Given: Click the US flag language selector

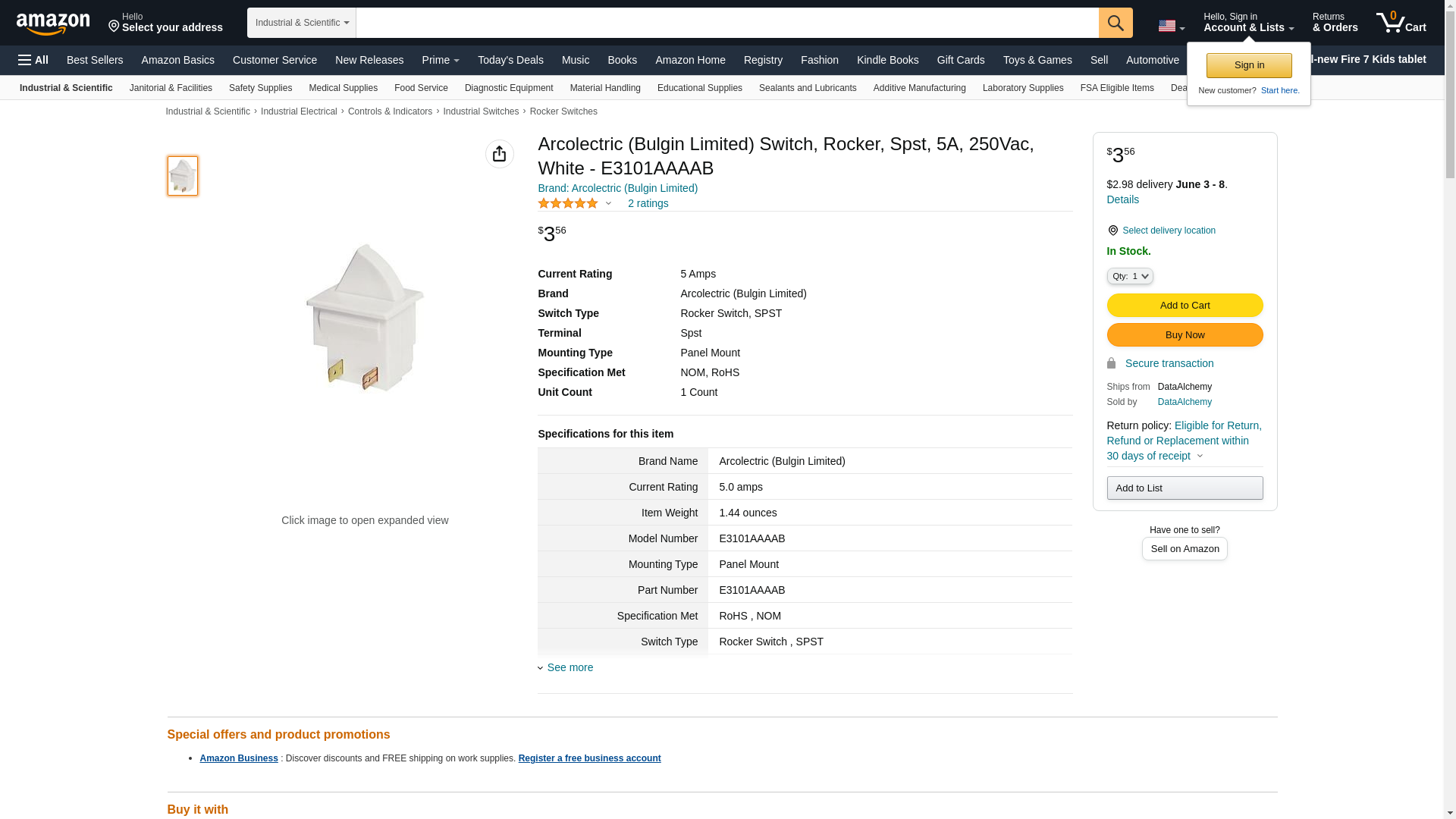Looking at the screenshot, I should (x=1171, y=26).
